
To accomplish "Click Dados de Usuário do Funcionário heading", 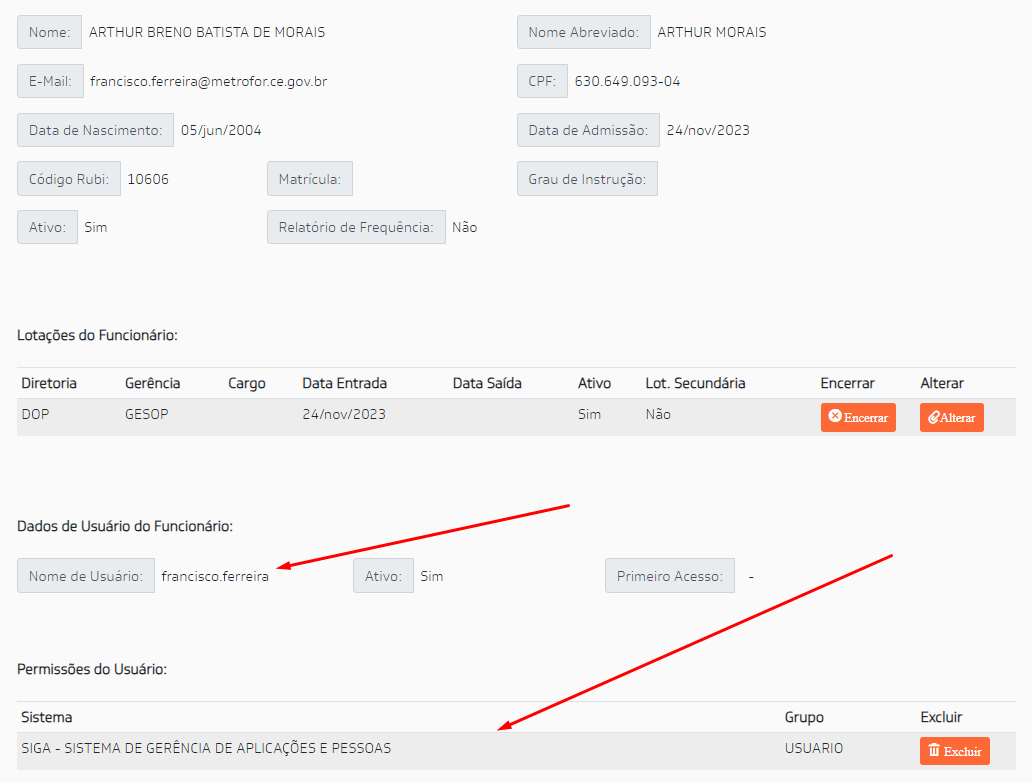I will point(125,526).
